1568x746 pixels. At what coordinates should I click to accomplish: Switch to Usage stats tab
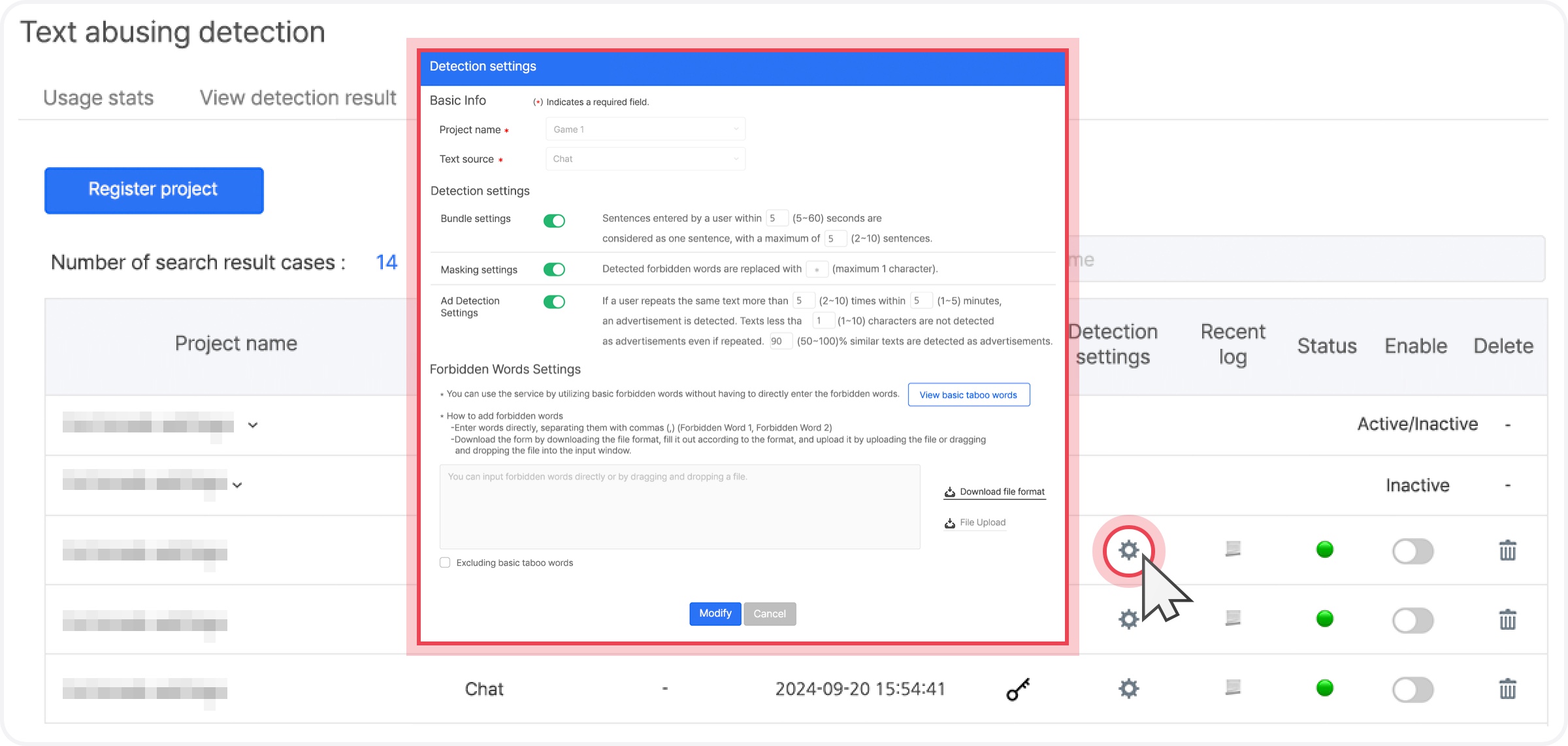[x=98, y=98]
